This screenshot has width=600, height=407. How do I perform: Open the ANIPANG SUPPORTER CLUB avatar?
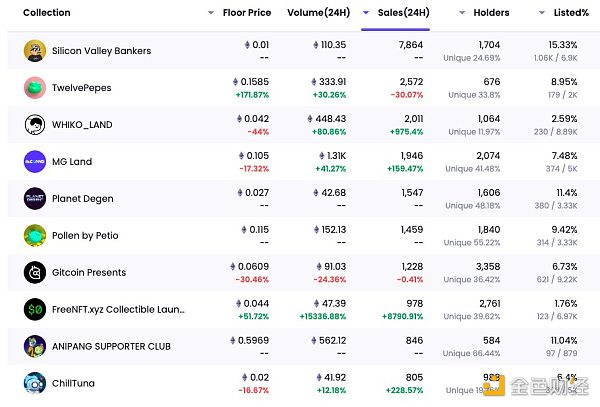click(35, 346)
